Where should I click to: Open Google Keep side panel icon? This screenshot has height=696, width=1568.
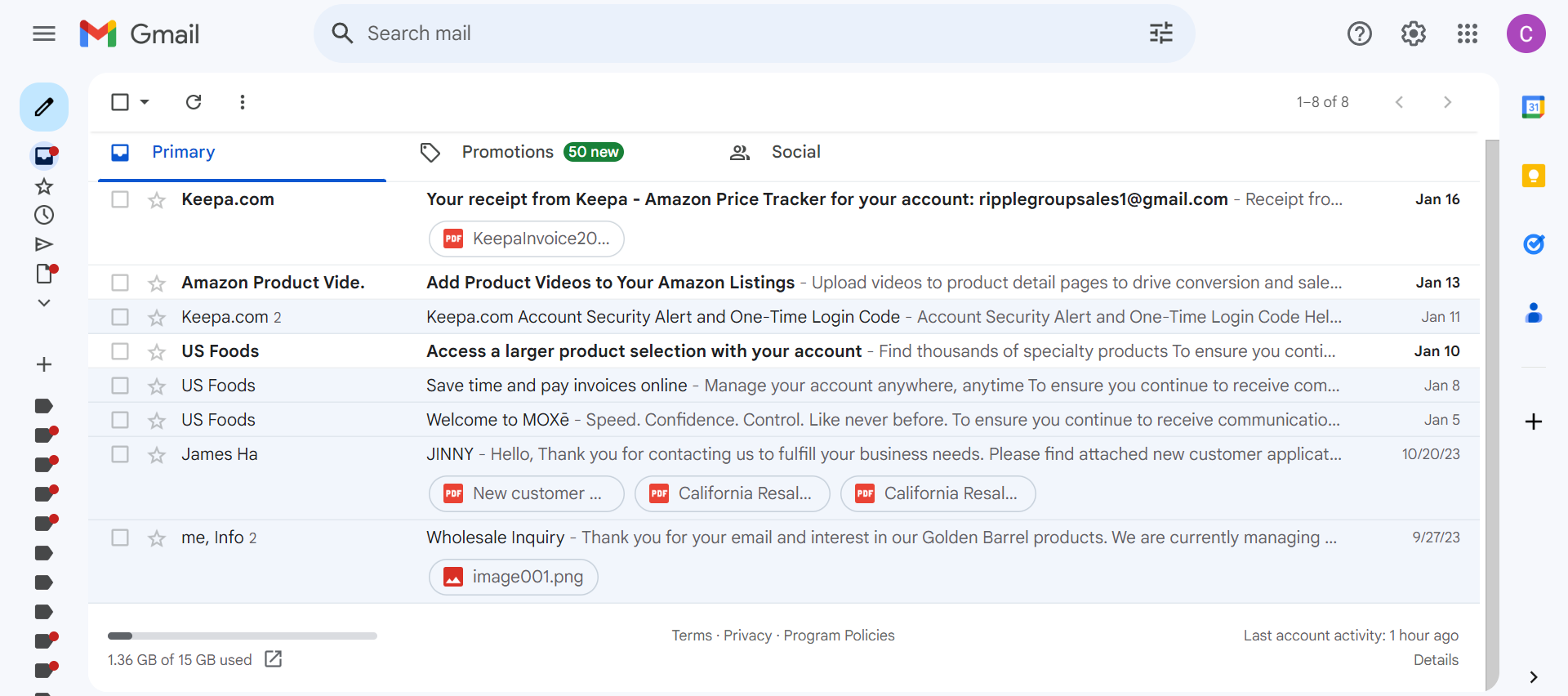1533,176
